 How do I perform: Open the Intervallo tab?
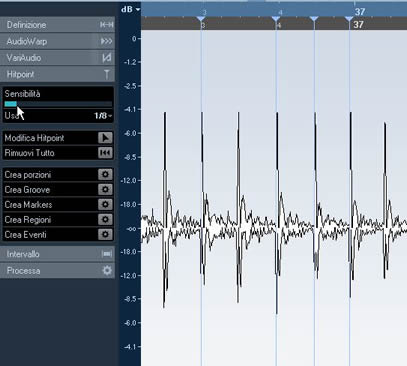pos(57,254)
